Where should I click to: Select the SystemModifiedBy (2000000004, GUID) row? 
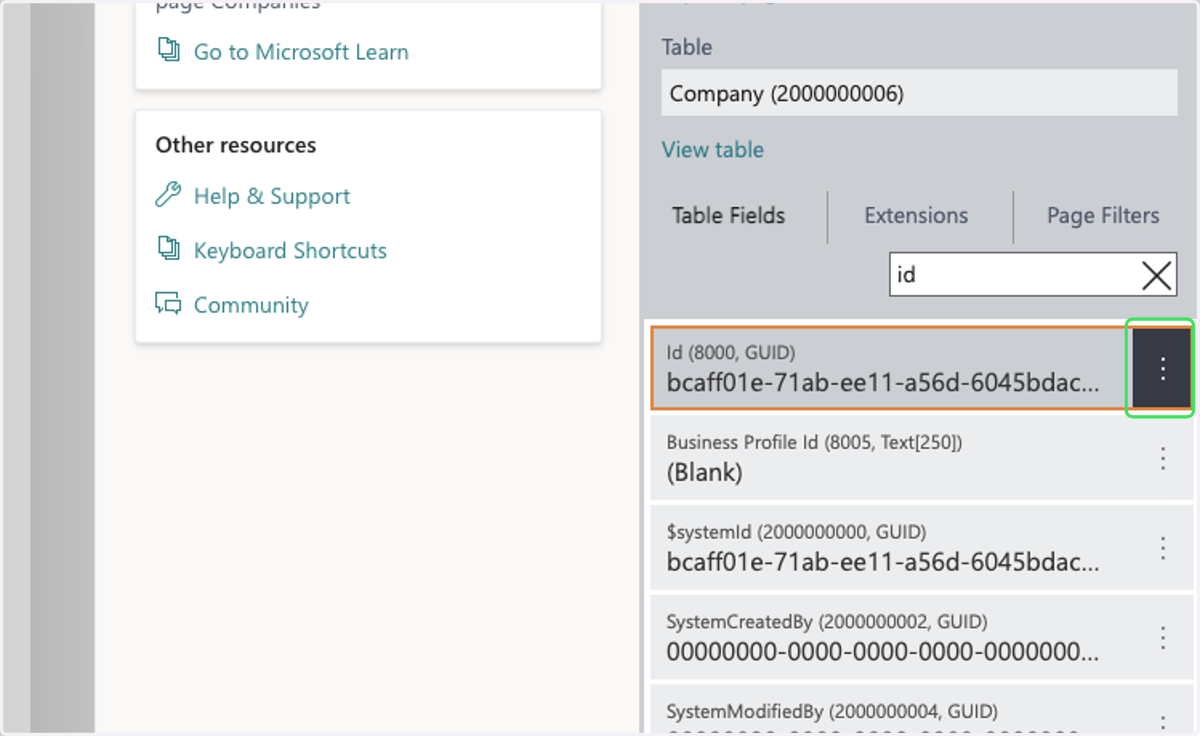[x=921, y=710]
